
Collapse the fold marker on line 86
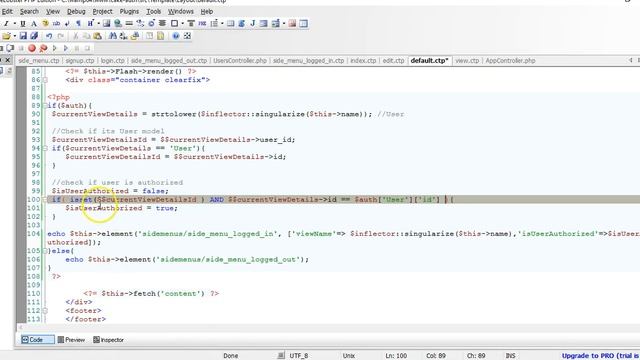click(45, 80)
